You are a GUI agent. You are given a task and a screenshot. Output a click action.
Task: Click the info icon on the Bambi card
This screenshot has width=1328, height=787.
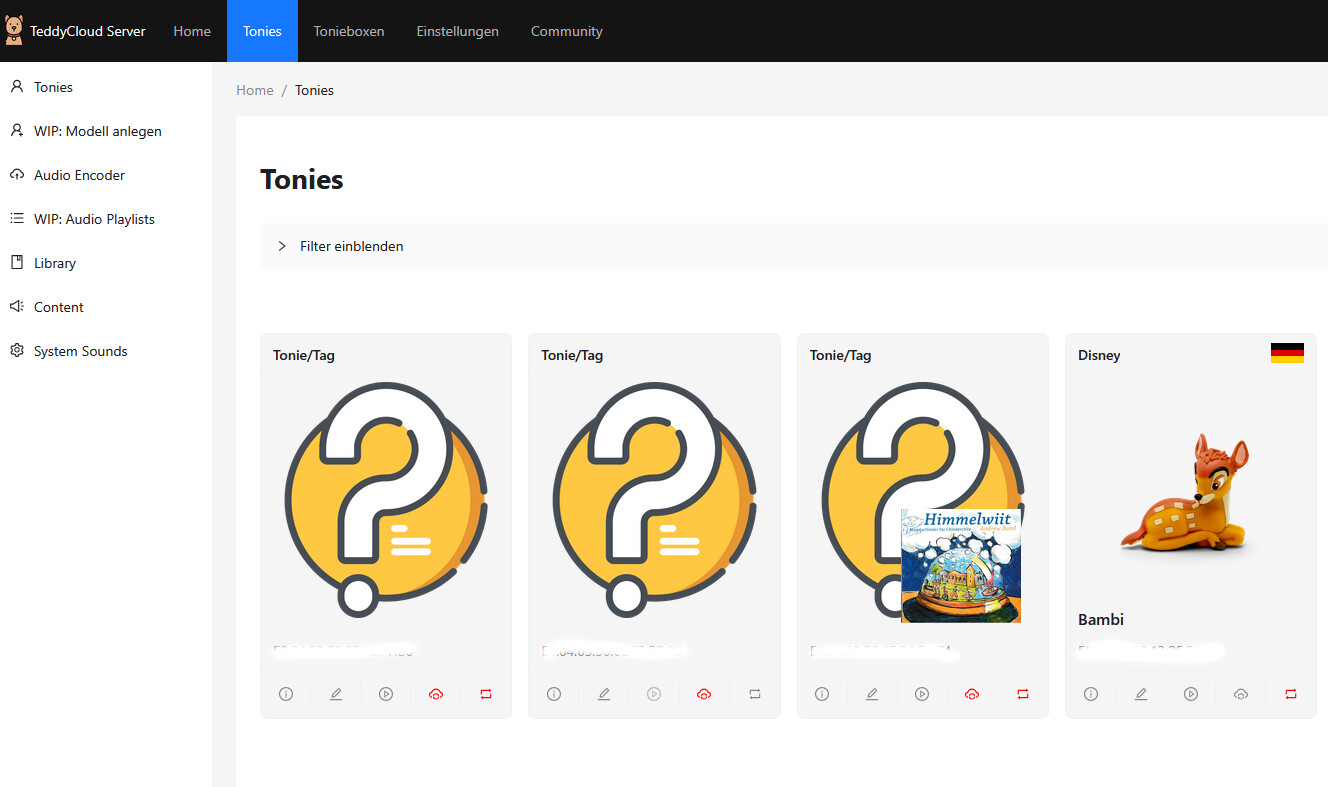point(1091,694)
